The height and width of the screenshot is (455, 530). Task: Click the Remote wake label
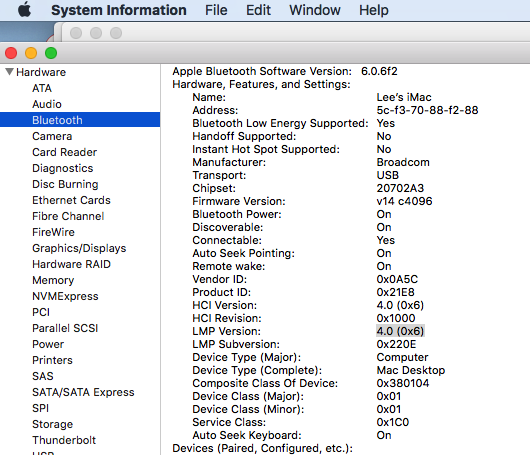click(229, 266)
